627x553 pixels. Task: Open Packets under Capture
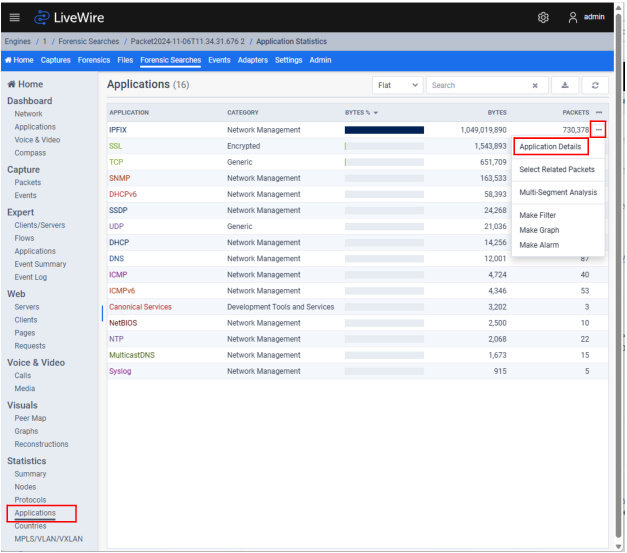tap(28, 182)
